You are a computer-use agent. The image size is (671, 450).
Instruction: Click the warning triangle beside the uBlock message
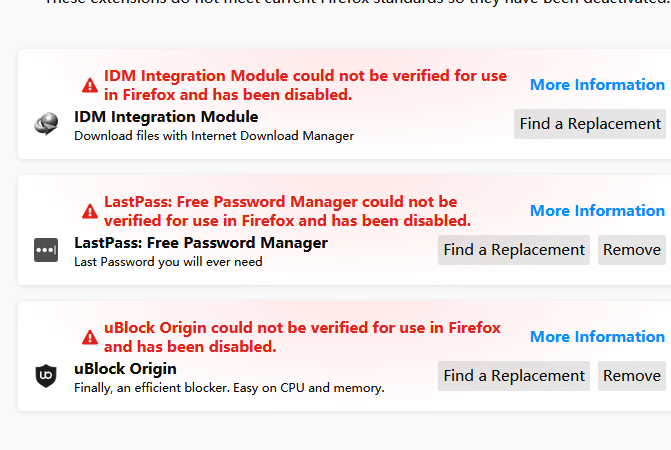pyautogui.click(x=90, y=337)
